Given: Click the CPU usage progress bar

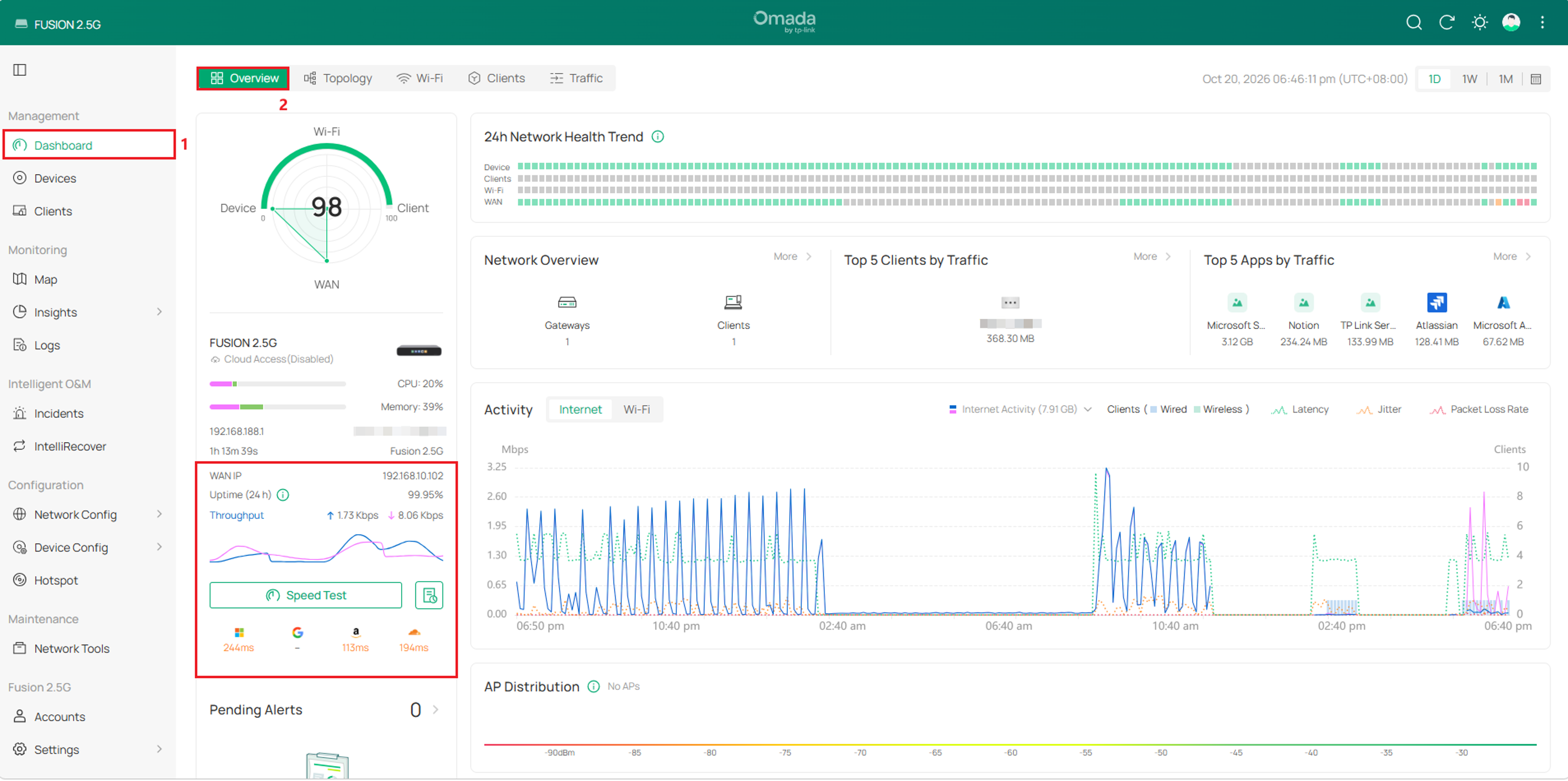Looking at the screenshot, I should (x=277, y=384).
